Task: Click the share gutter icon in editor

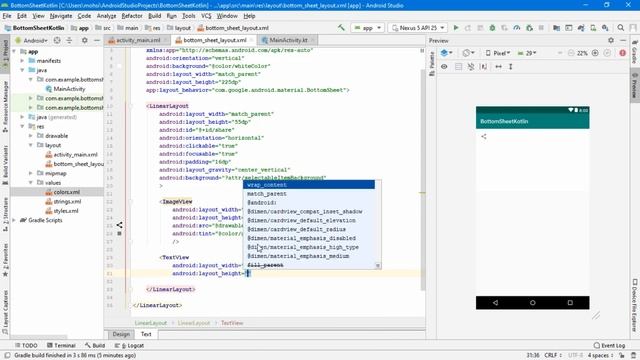Action: coord(119,225)
